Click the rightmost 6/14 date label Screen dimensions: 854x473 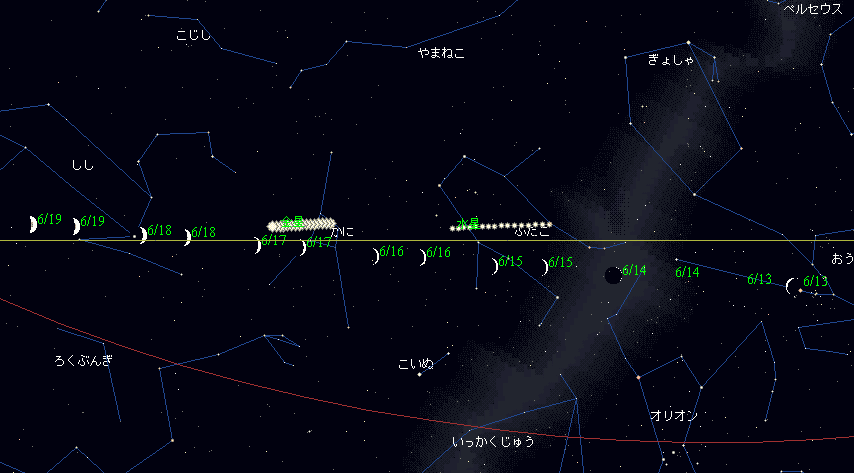(687, 272)
